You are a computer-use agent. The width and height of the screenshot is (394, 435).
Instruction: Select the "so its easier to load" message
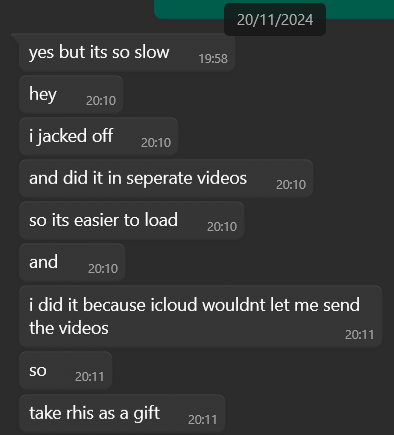(x=132, y=220)
